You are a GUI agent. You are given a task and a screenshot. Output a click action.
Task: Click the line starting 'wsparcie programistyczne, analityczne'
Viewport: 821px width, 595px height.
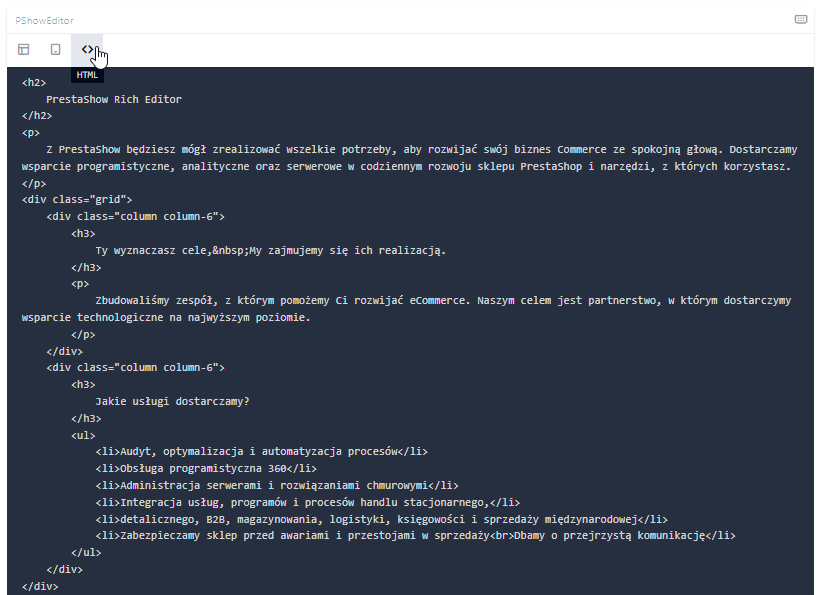click(x=406, y=167)
